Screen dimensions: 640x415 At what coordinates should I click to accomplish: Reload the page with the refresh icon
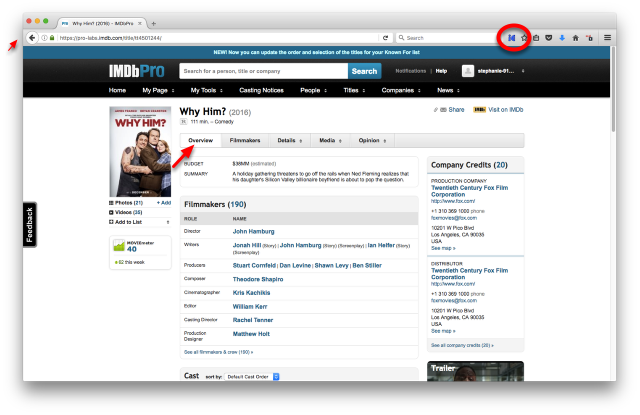coord(385,38)
